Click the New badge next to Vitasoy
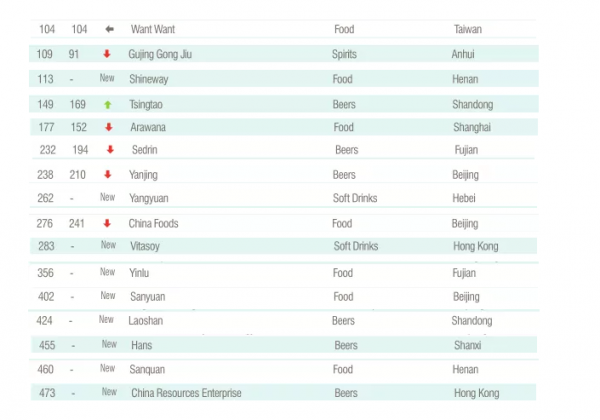The image size is (600, 420). 107,246
